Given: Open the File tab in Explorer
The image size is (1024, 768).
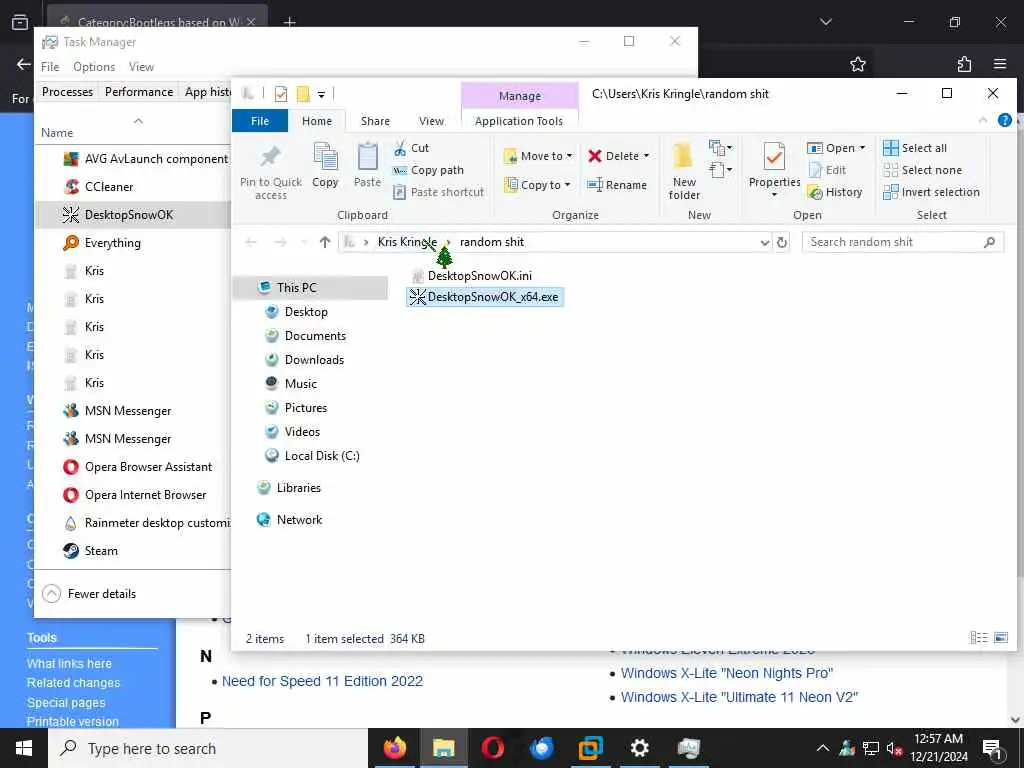Looking at the screenshot, I should [x=260, y=121].
